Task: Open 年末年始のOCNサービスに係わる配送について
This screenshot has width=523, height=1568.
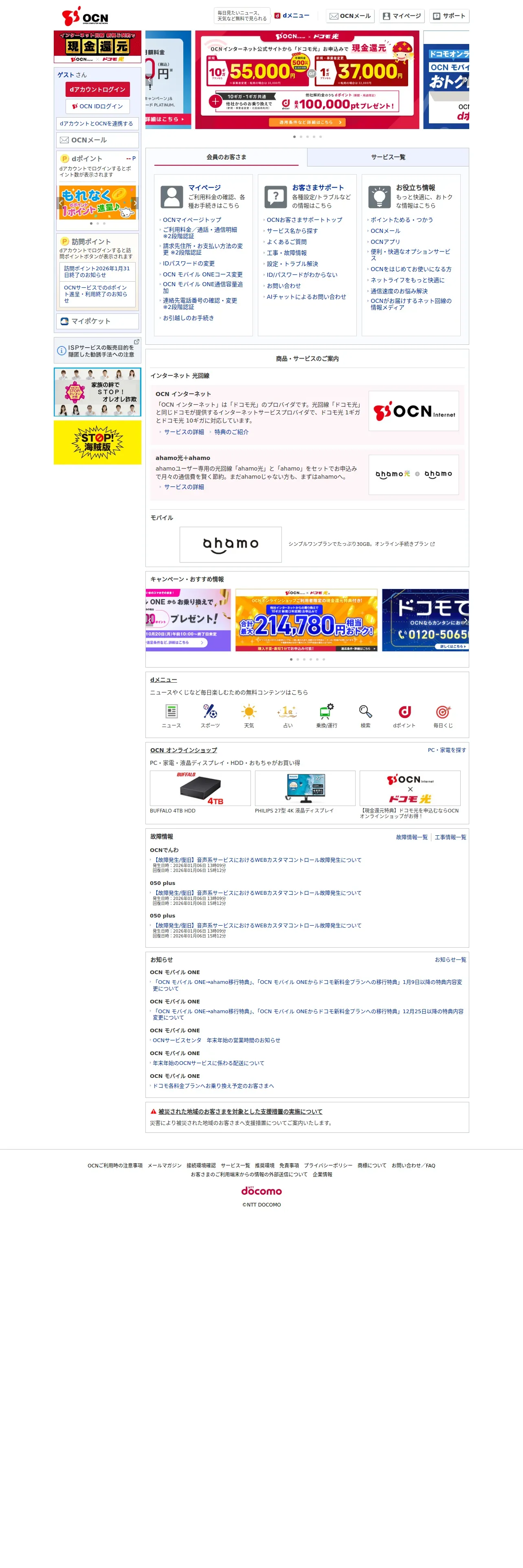Action: pos(208,1063)
